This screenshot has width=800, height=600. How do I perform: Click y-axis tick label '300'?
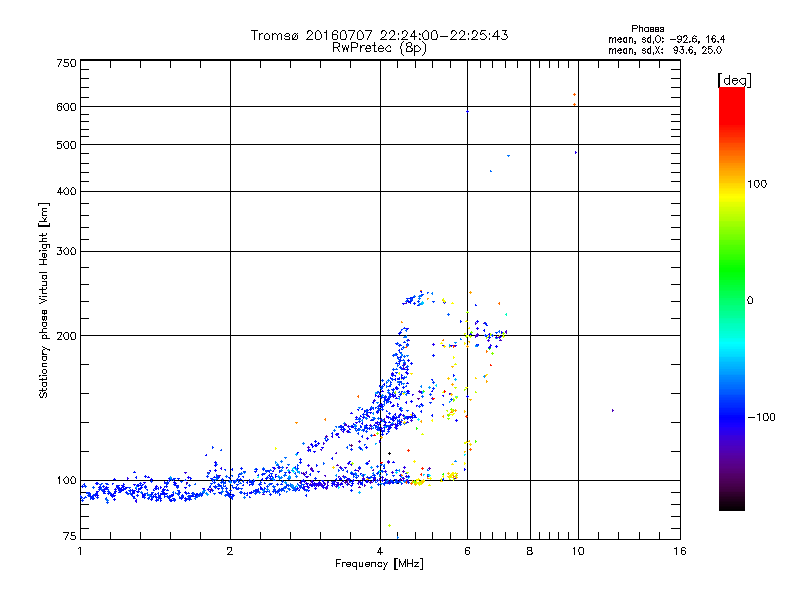click(66, 252)
